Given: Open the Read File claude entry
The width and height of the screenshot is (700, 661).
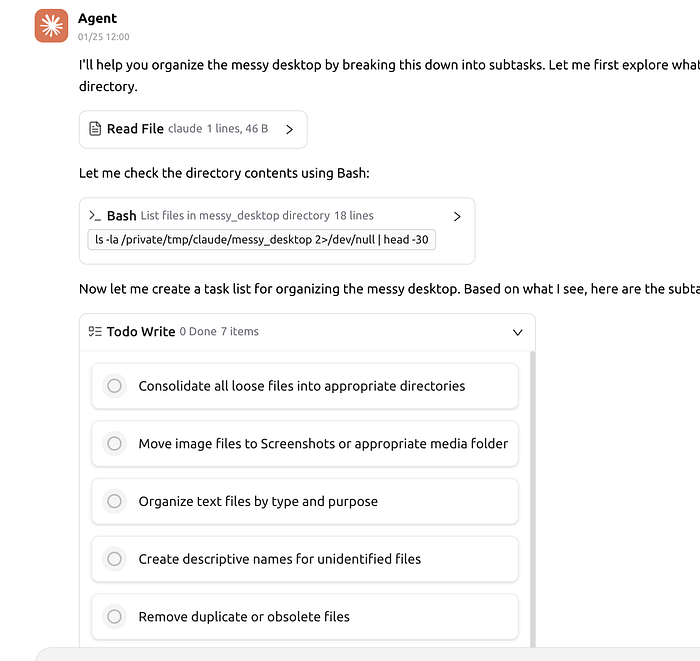Looking at the screenshot, I should click(x=187, y=129).
